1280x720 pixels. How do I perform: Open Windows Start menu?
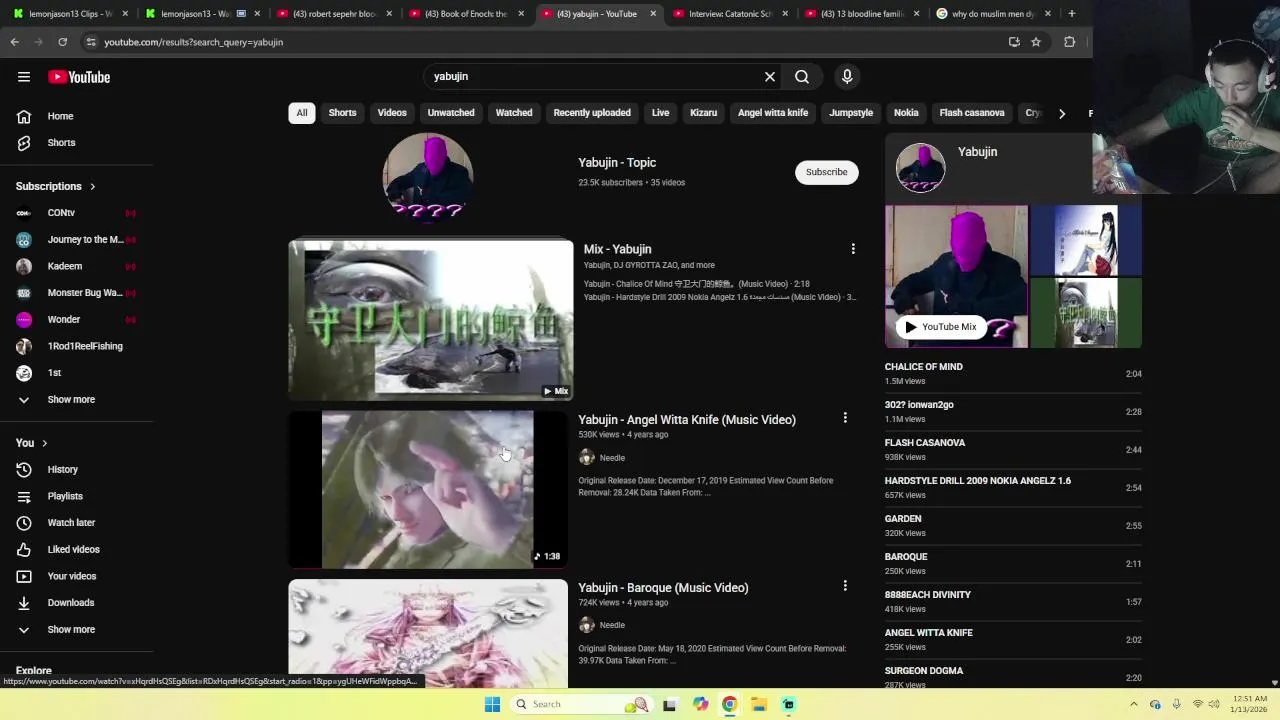492,704
